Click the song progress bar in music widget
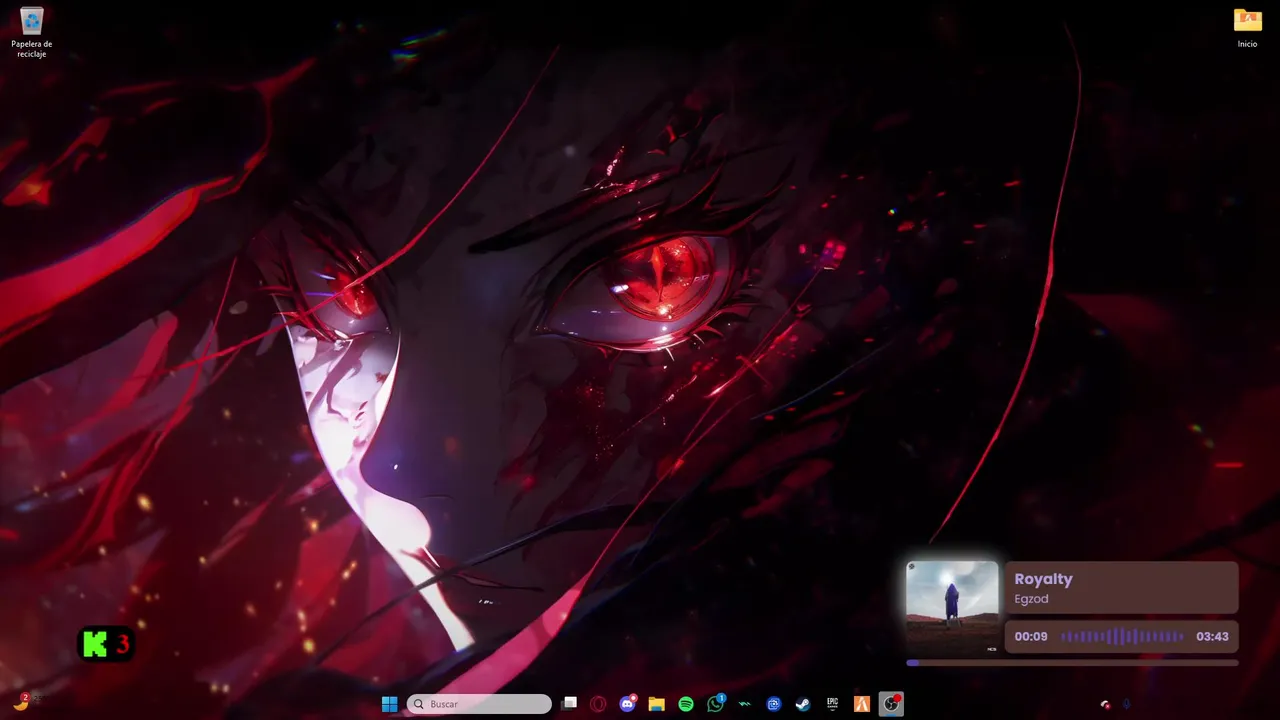Screen dimensions: 1280x720 1072,662
